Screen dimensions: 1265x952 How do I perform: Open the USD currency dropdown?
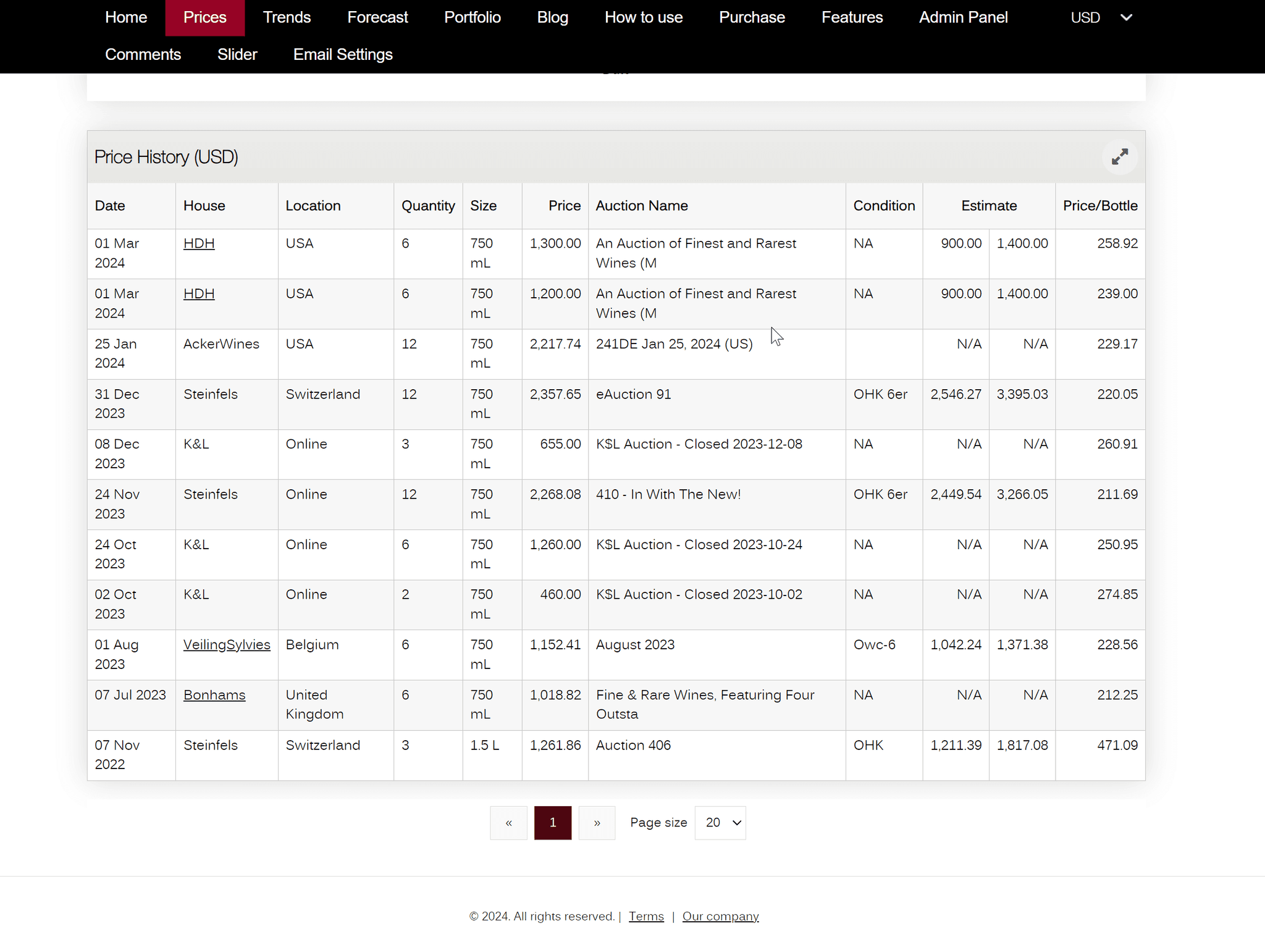(1101, 17)
